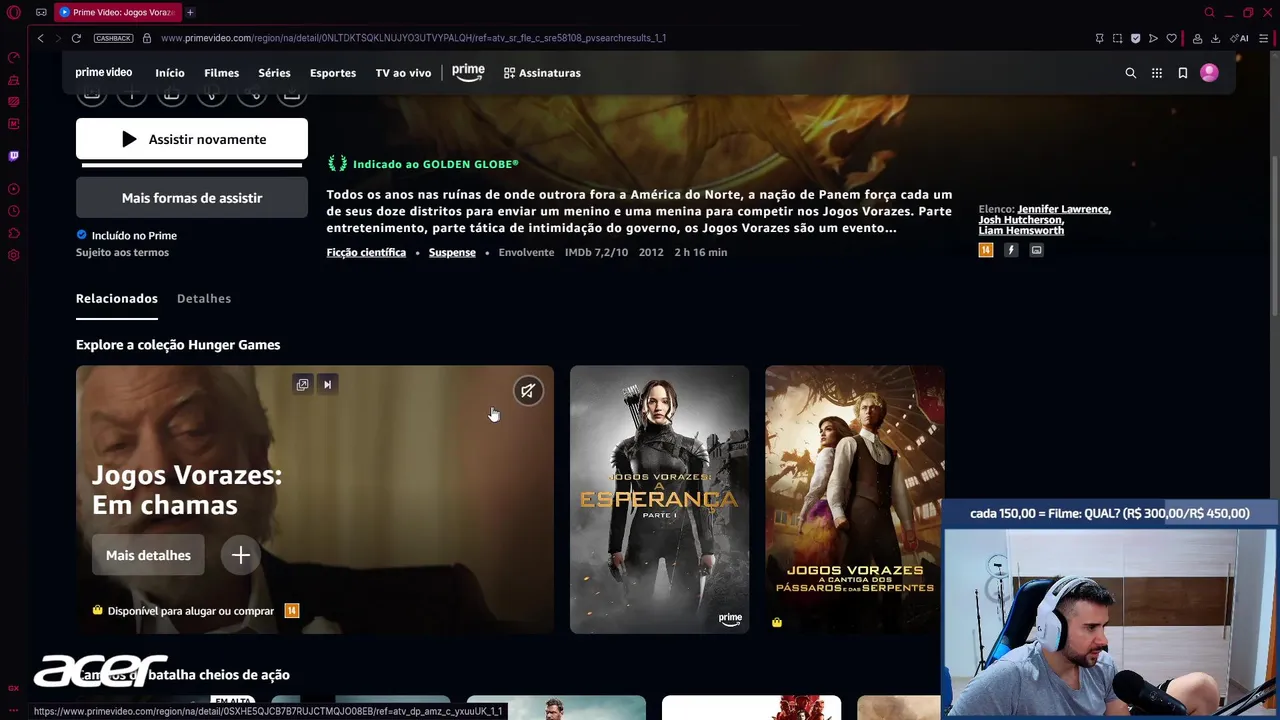The width and height of the screenshot is (1280, 720).
Task: Open the Easy Setup sliders icon
Action: [1264, 38]
